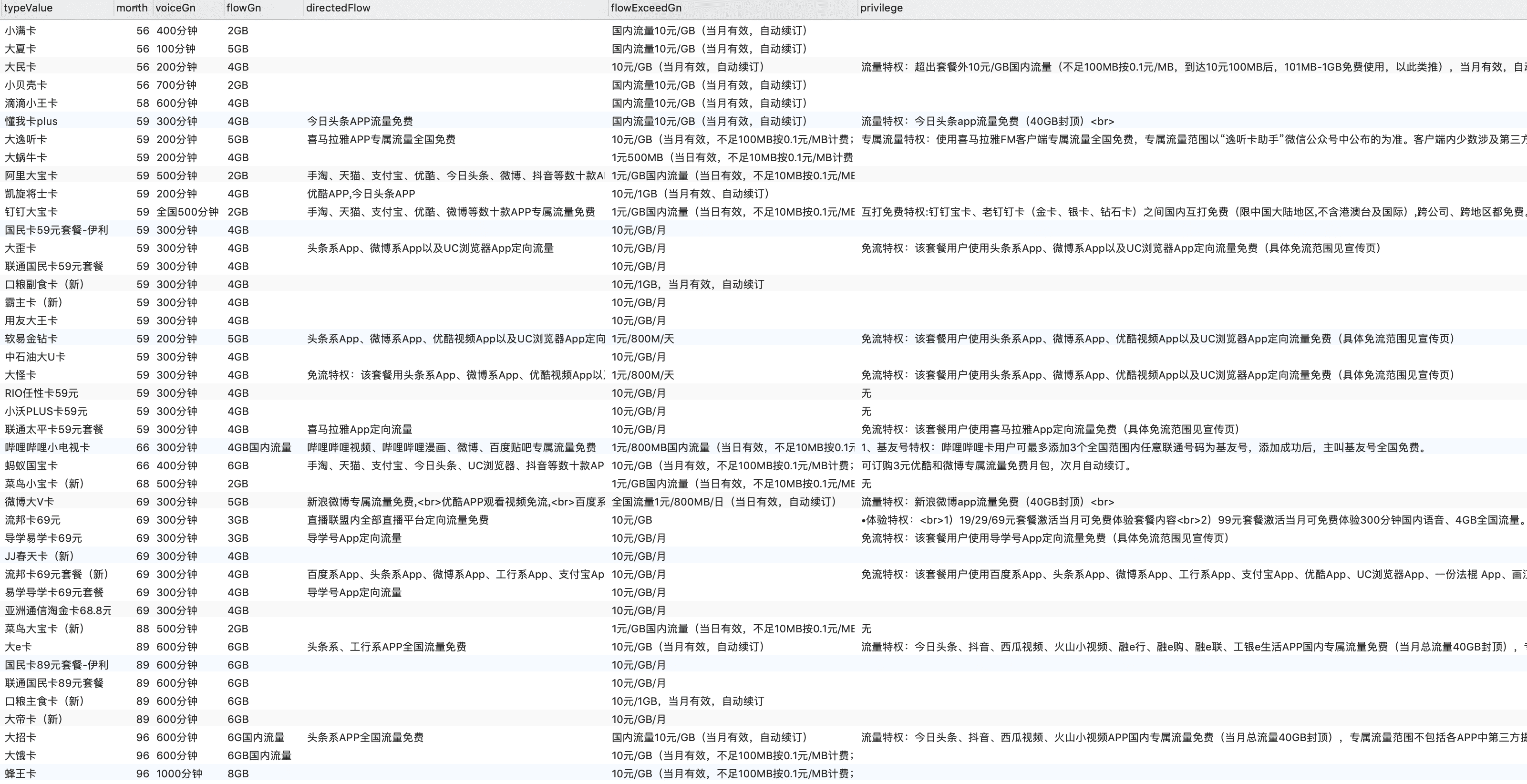Select the 大逸听卡 cell
The width and height of the screenshot is (1527, 784).
[25, 139]
